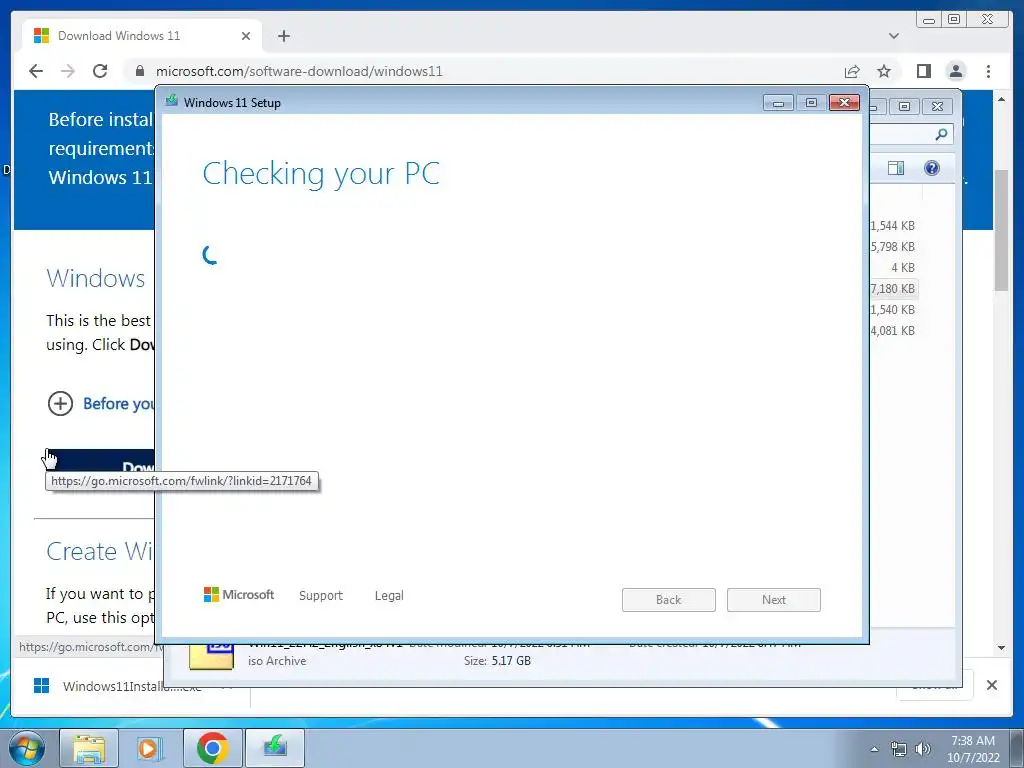Image resolution: width=1024 pixels, height=768 pixels.
Task: Click the page scrollbar up arrow
Action: pyautogui.click(x=1001, y=99)
